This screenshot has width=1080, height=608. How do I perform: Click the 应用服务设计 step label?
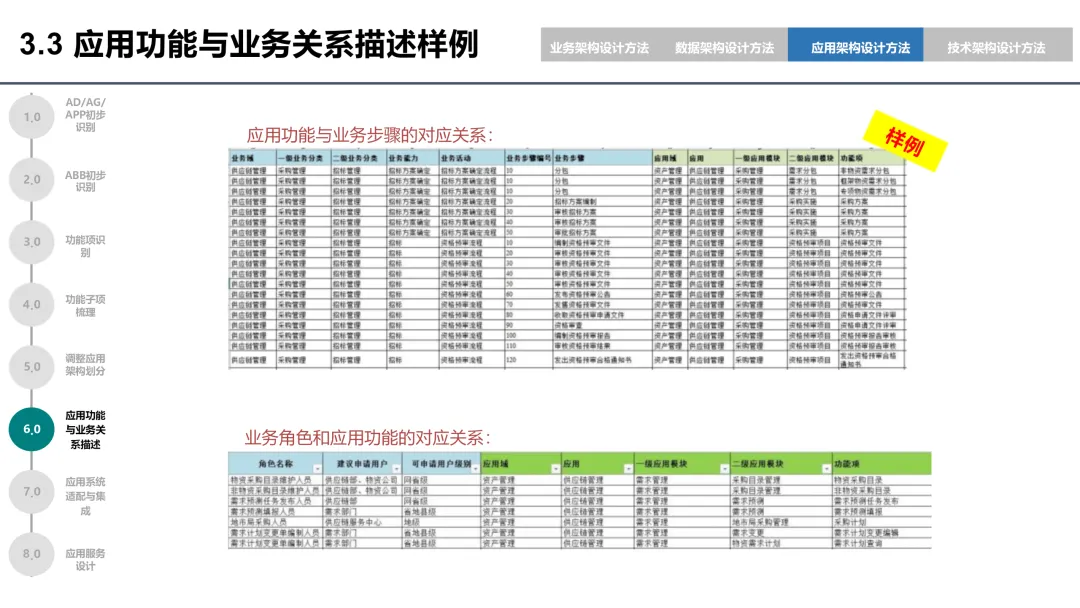tap(85, 559)
